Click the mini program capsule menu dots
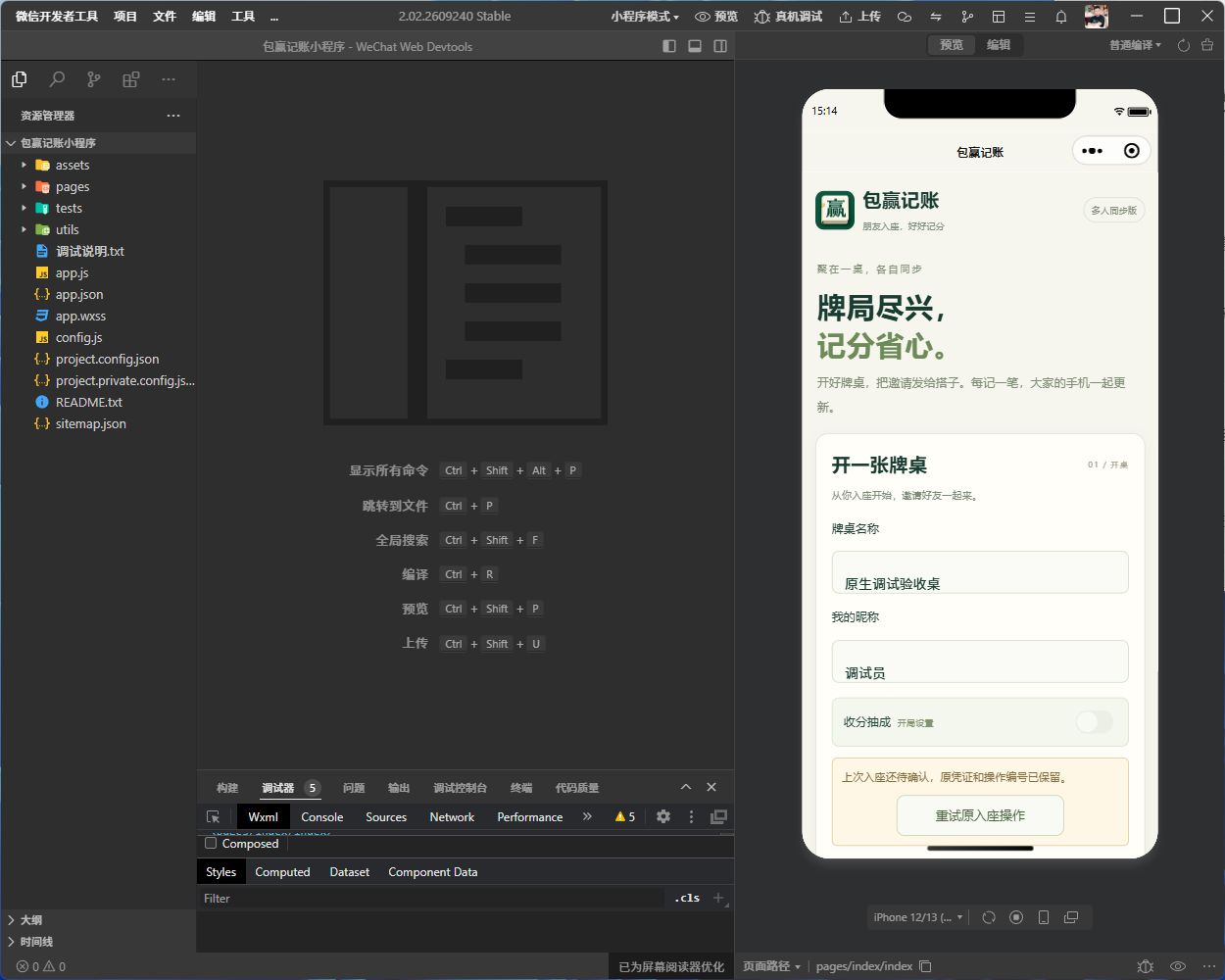The image size is (1225, 980). [x=1093, y=151]
